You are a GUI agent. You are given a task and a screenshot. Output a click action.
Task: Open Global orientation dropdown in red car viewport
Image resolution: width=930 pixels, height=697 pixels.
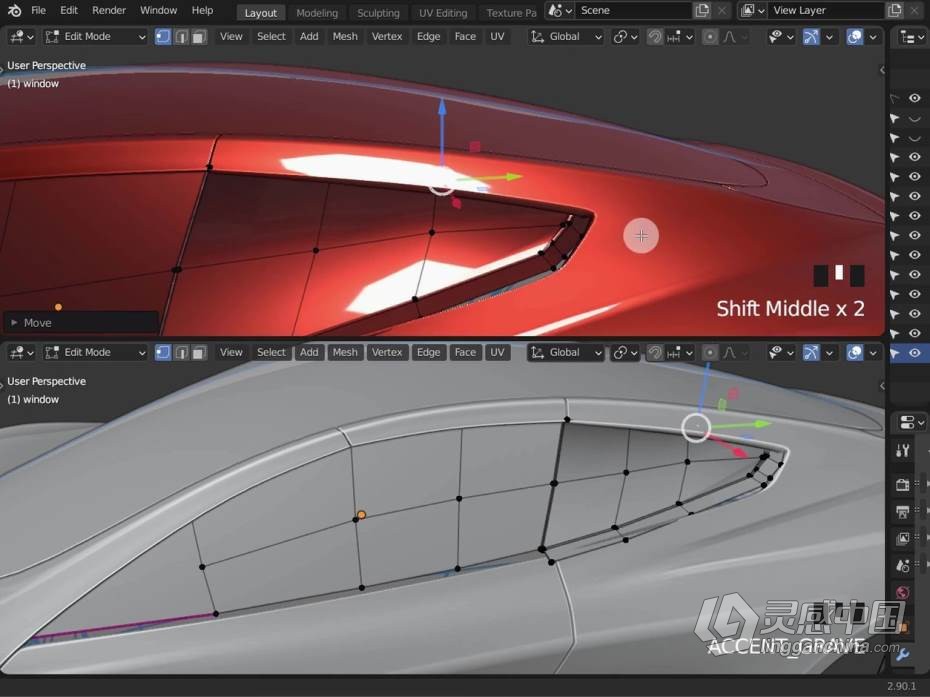coord(566,37)
